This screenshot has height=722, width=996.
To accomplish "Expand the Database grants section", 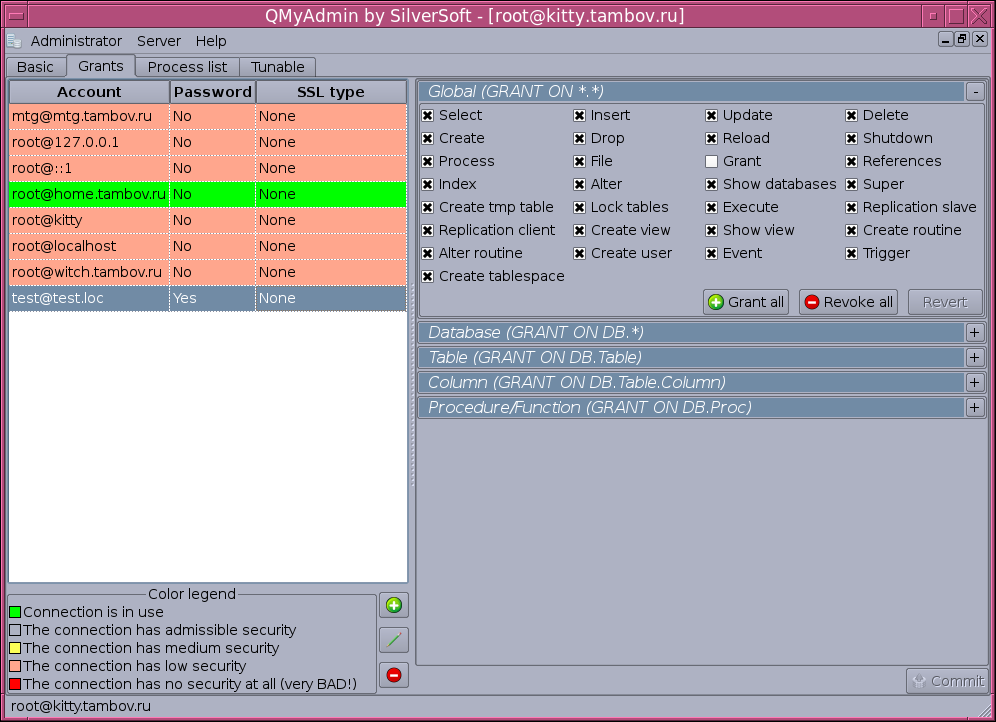I will pos(975,332).
